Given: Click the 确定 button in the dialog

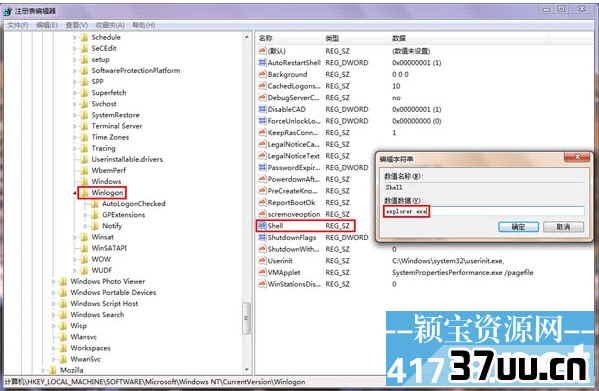Looking at the screenshot, I should [x=518, y=227].
